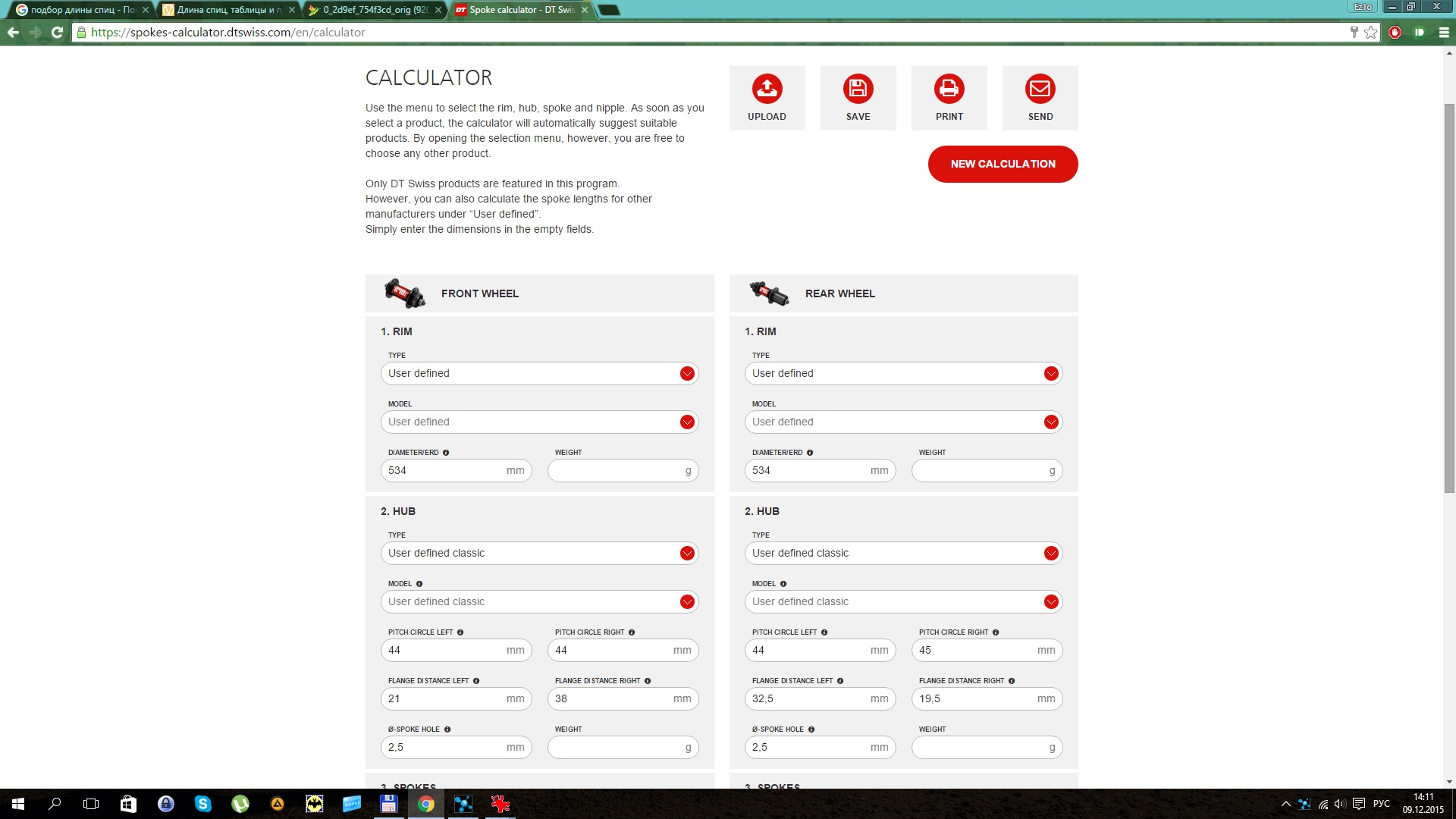Click the browser back arrow button
Viewport: 1456px width, 819px height.
tap(13, 32)
